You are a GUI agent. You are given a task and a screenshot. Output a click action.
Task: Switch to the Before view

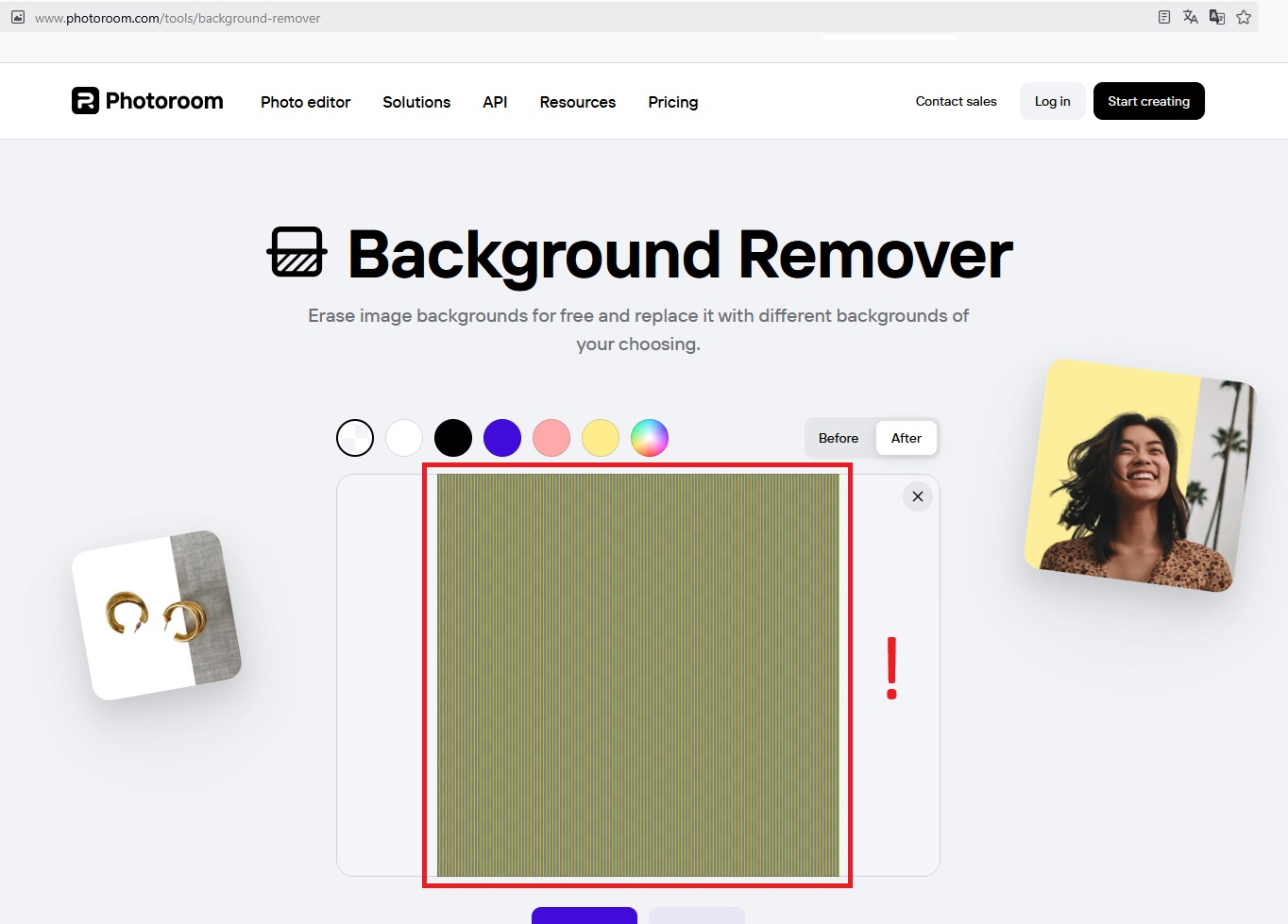click(839, 438)
